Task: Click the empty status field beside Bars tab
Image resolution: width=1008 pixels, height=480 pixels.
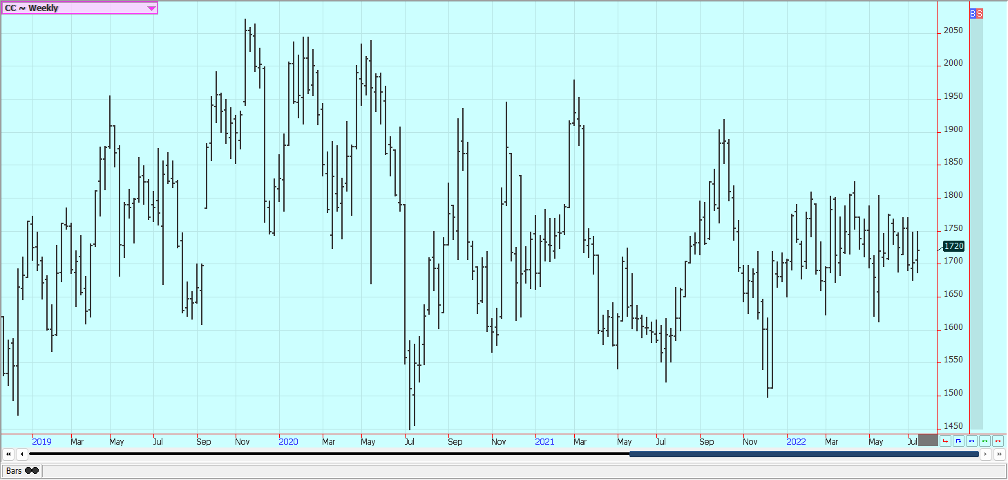Action: tap(523, 472)
